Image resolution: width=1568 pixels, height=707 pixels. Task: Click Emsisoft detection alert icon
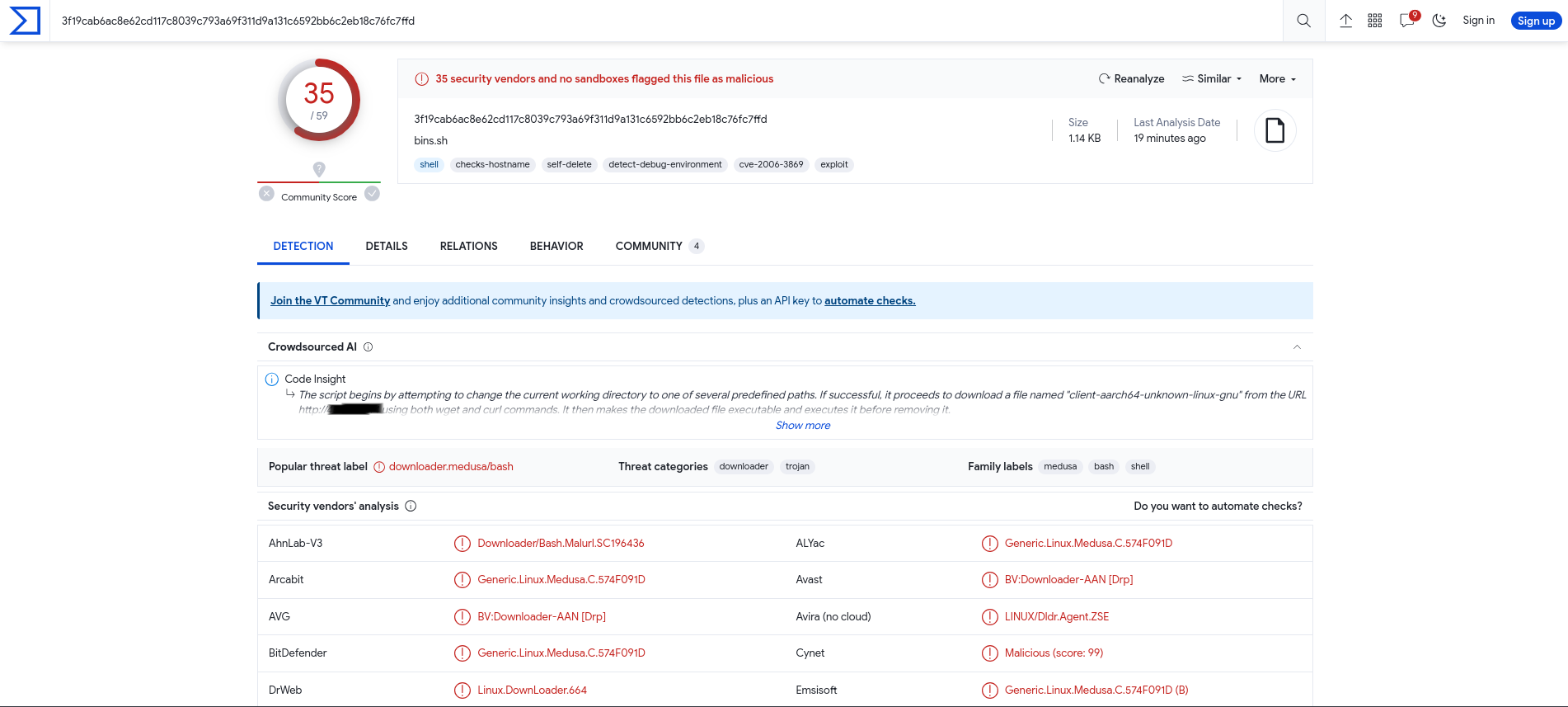coord(989,691)
